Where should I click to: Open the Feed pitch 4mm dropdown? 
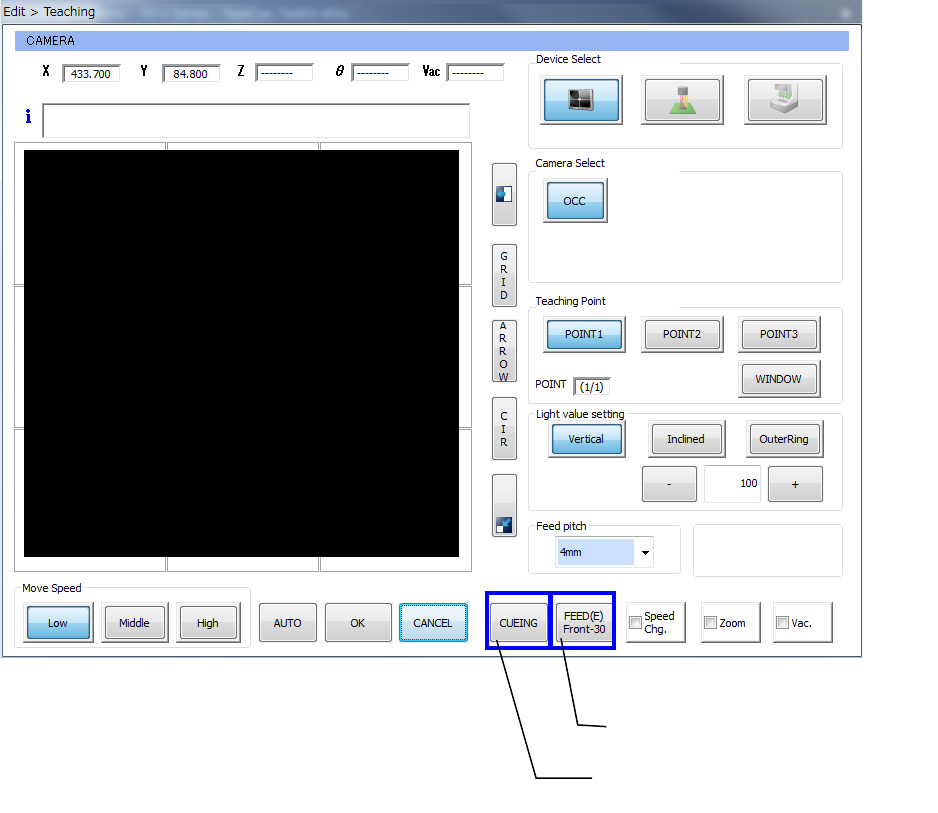604,552
